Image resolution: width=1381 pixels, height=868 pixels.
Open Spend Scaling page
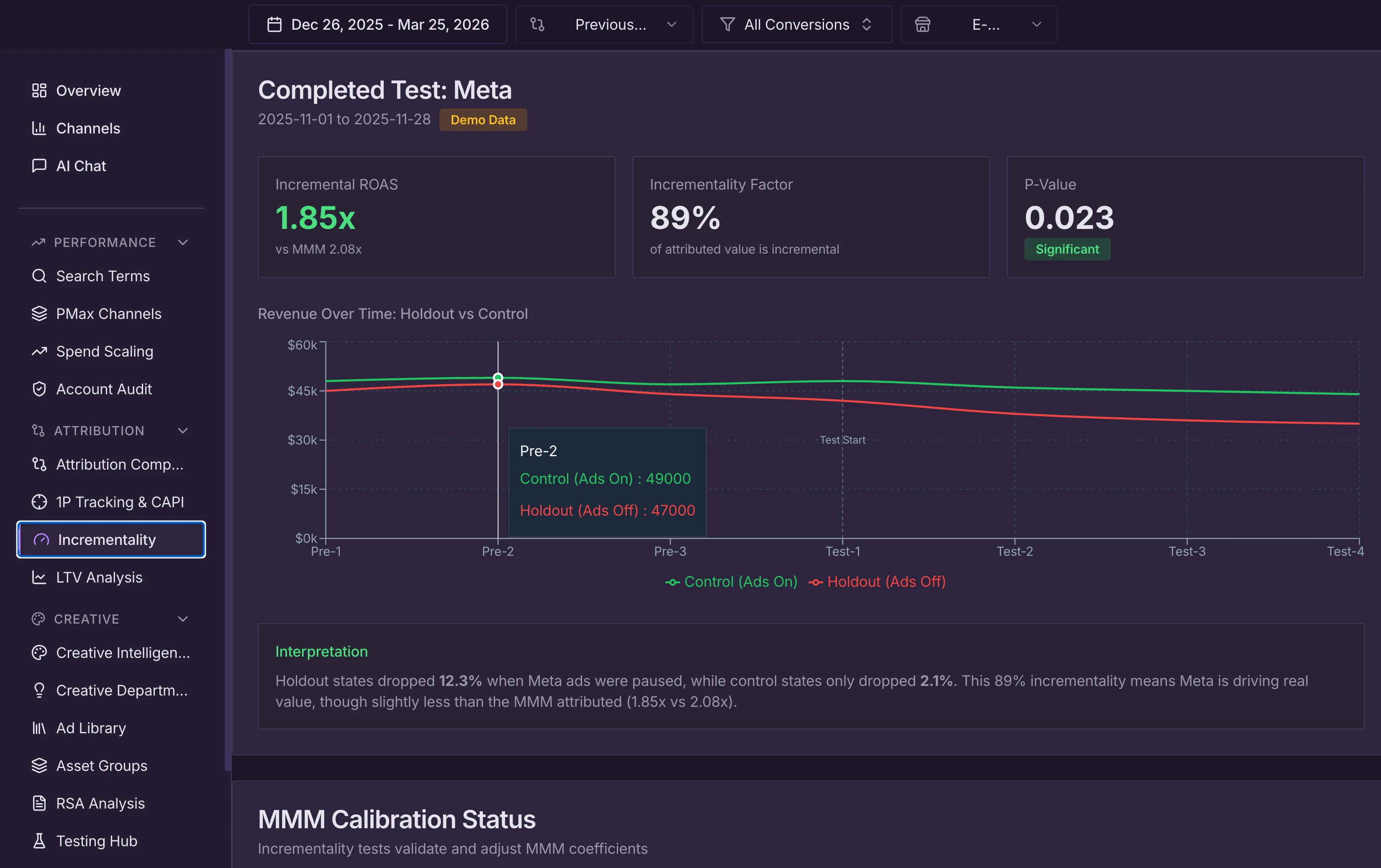click(x=111, y=351)
